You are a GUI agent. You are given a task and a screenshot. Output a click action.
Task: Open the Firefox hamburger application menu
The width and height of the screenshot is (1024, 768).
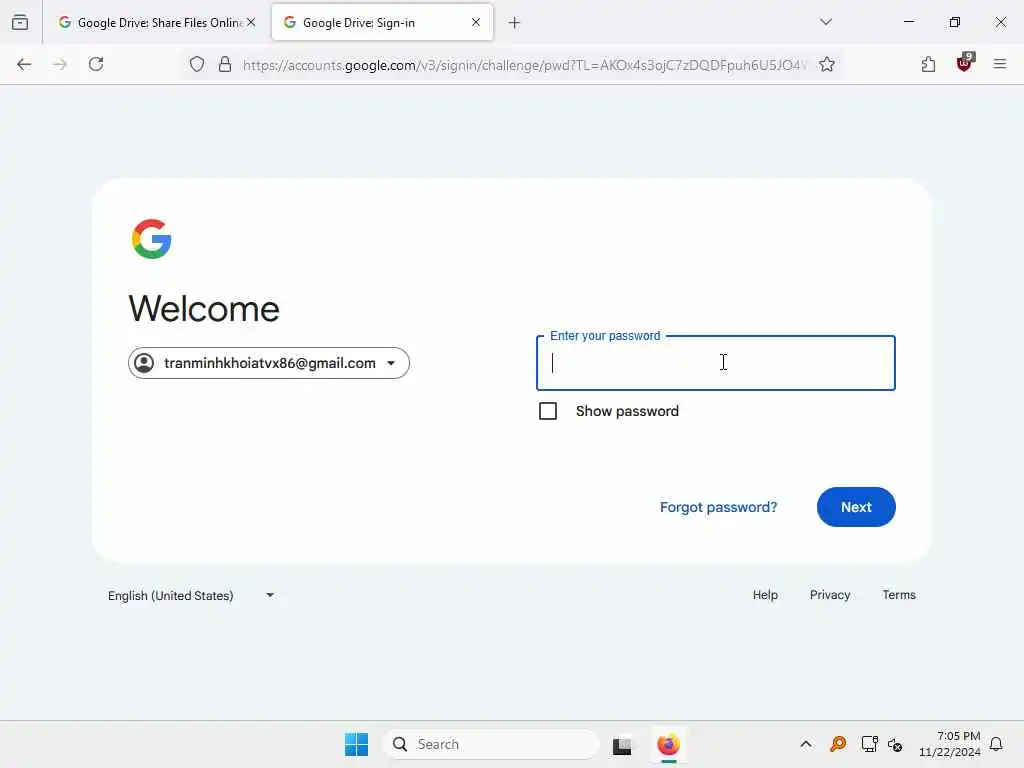tap(1000, 64)
